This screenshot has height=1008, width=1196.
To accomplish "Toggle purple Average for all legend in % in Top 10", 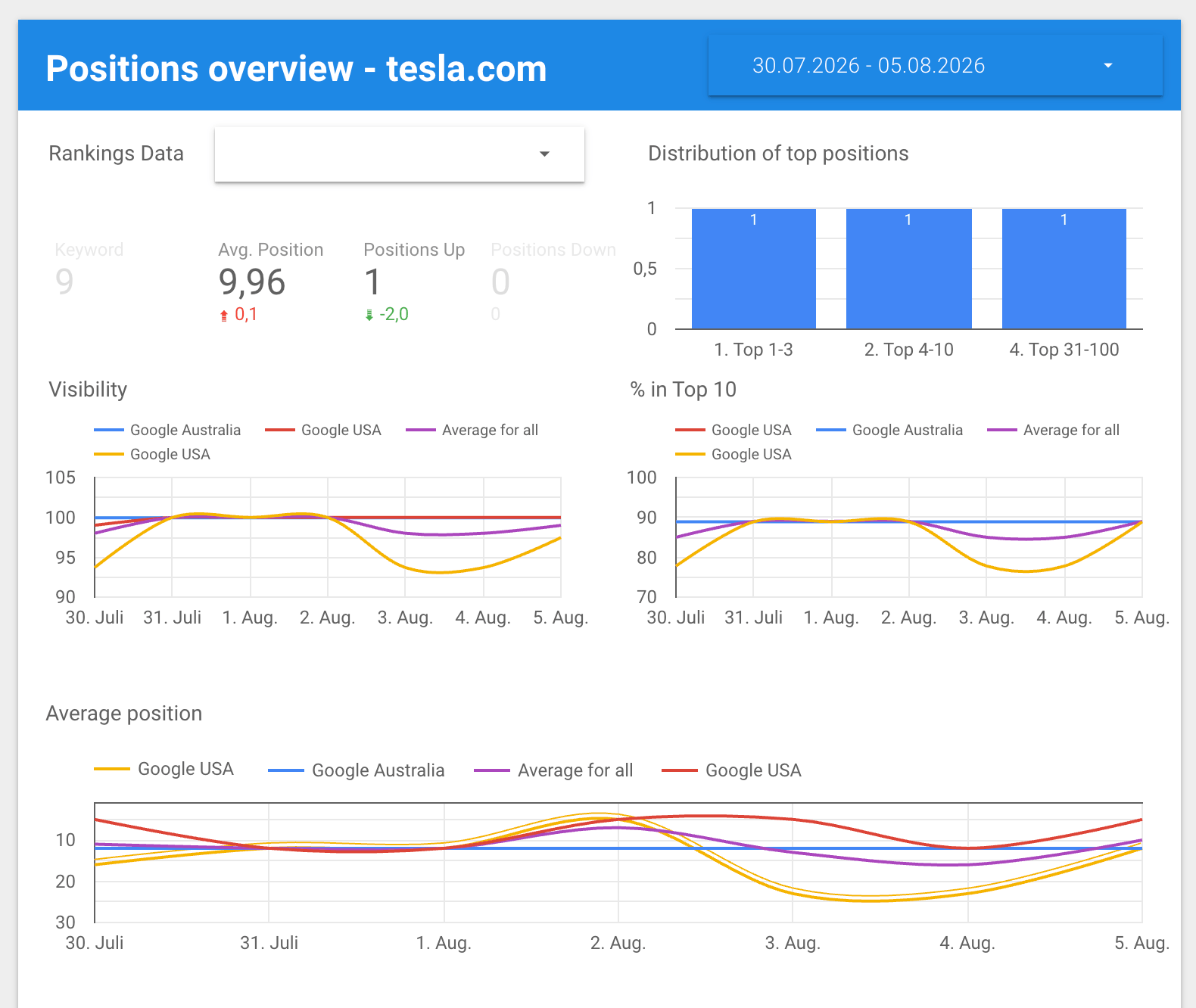I will click(x=1054, y=430).
